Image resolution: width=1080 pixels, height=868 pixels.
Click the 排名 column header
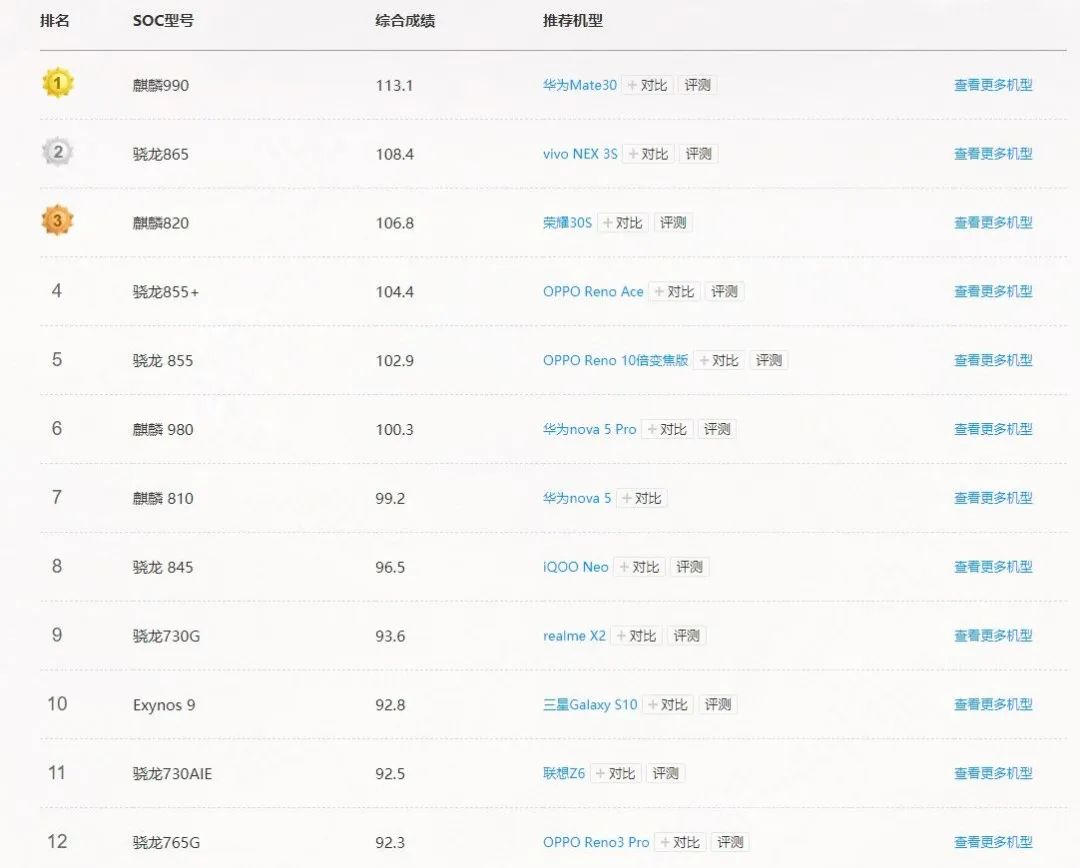pyautogui.click(x=55, y=21)
